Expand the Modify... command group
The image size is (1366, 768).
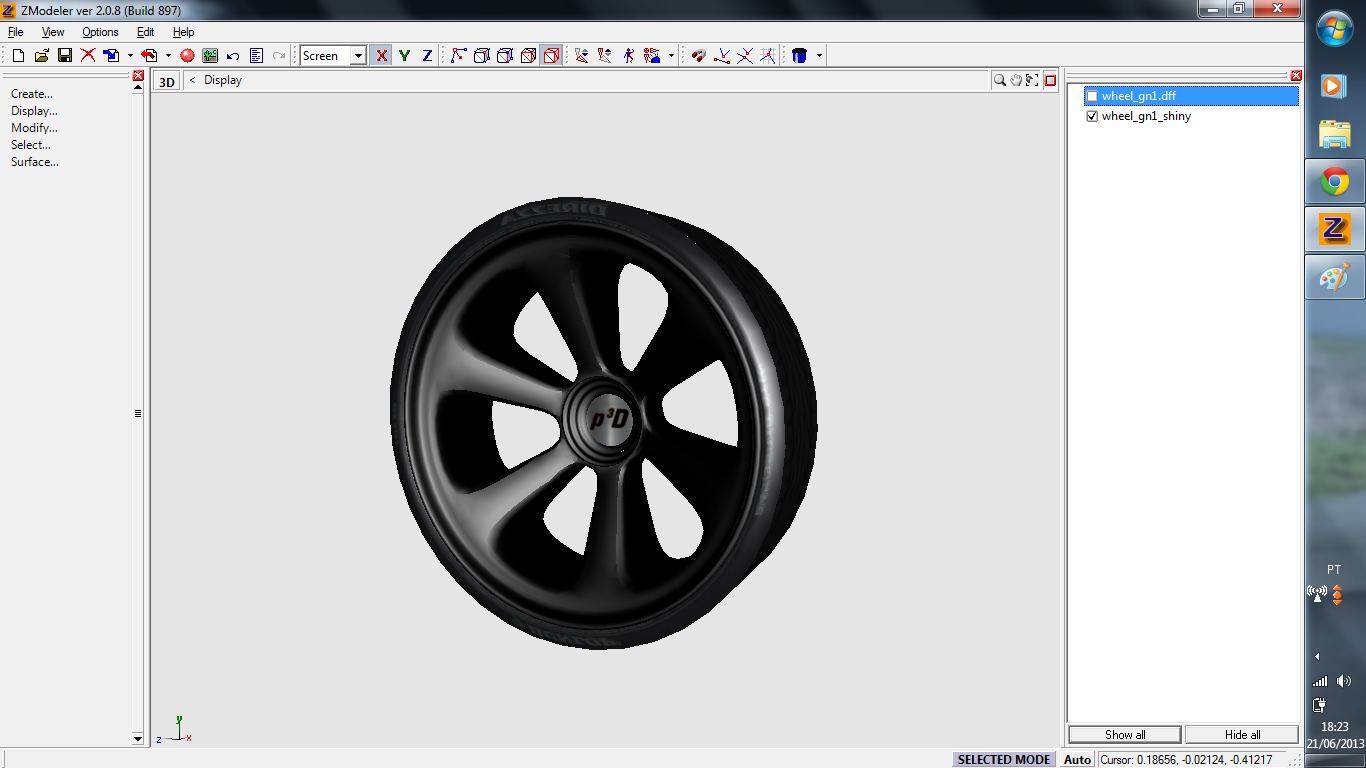[34, 128]
